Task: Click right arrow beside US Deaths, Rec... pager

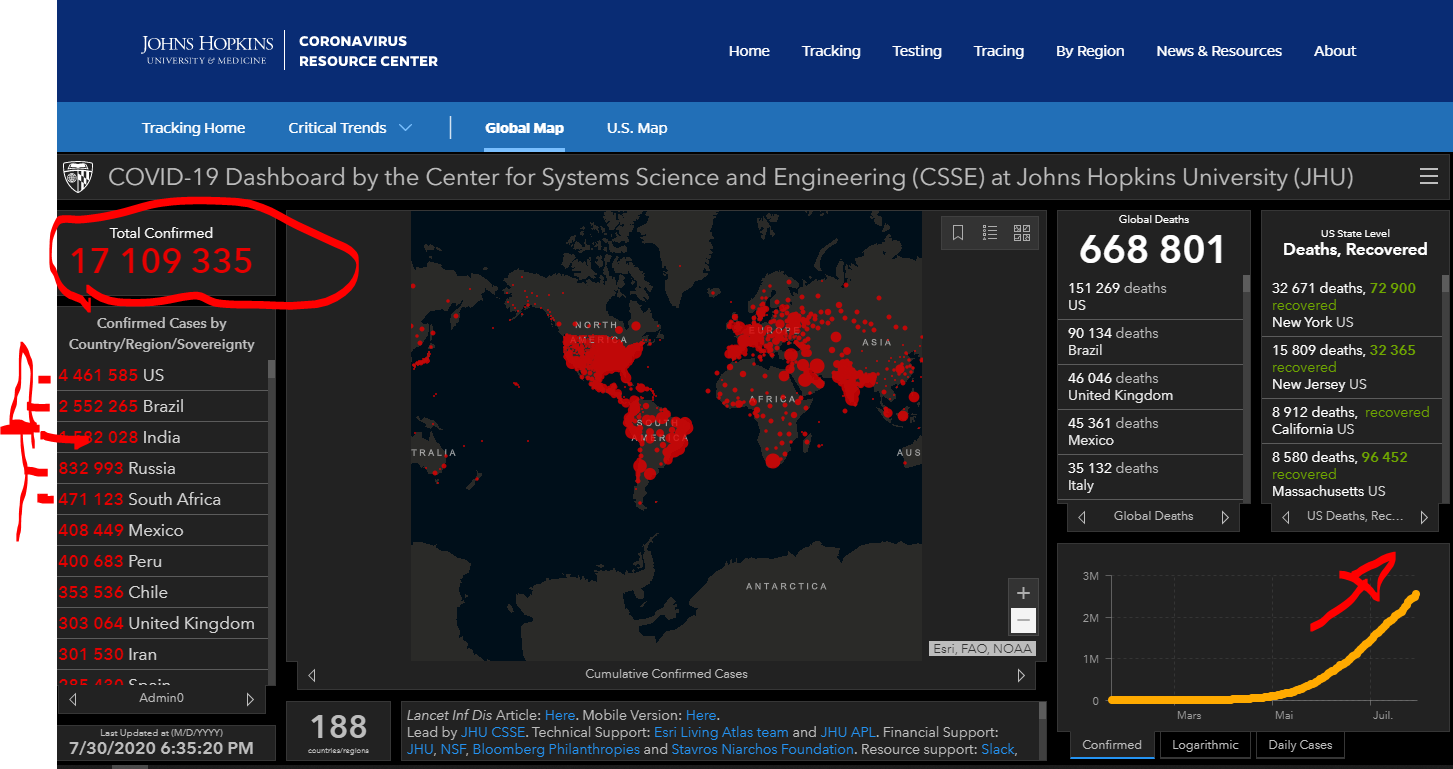Action: pyautogui.click(x=1424, y=517)
